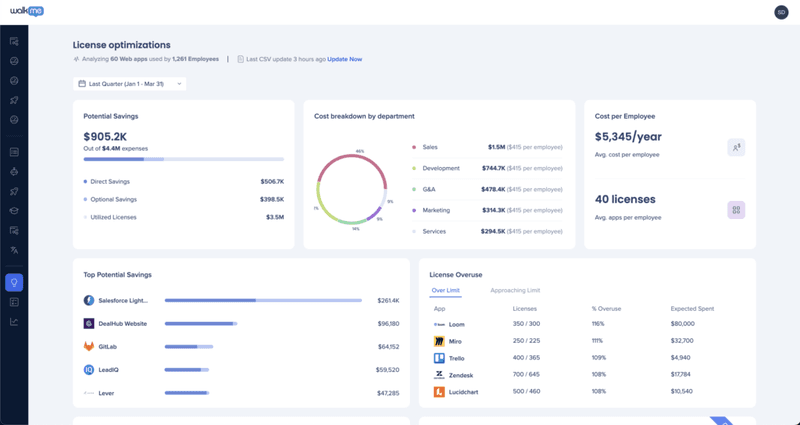
Task: Click the Update Now link
Action: click(x=344, y=59)
